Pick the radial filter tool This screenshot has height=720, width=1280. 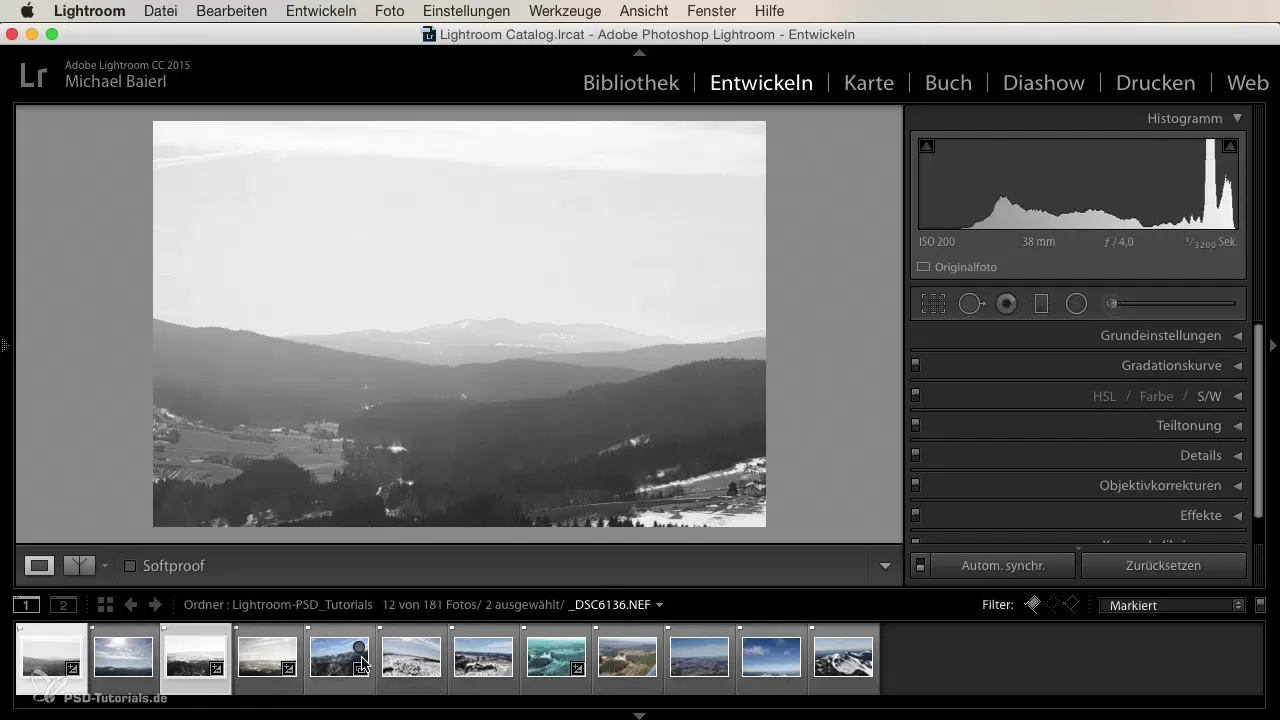pos(1076,304)
